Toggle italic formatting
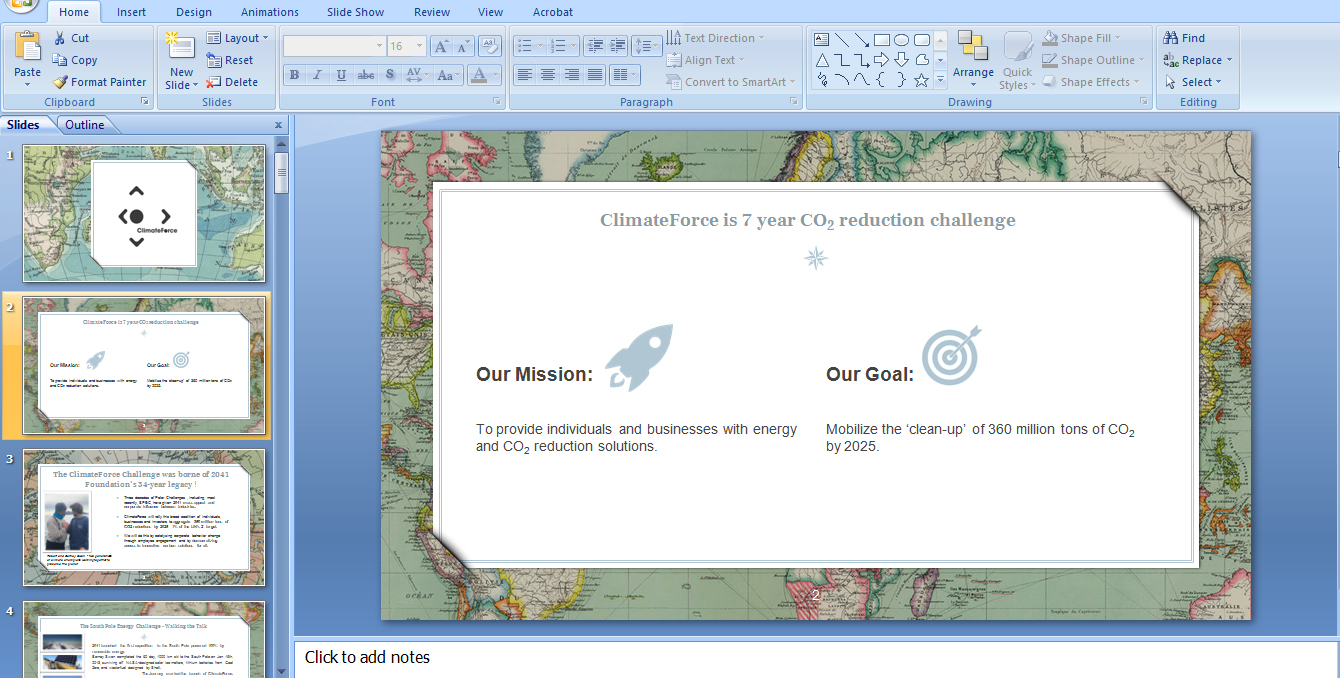Viewport: 1340px width, 678px height. pyautogui.click(x=318, y=75)
